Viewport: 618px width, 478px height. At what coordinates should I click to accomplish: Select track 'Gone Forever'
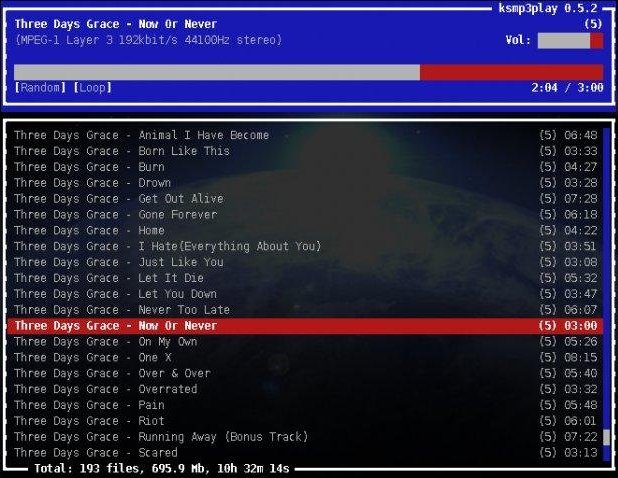(x=305, y=215)
